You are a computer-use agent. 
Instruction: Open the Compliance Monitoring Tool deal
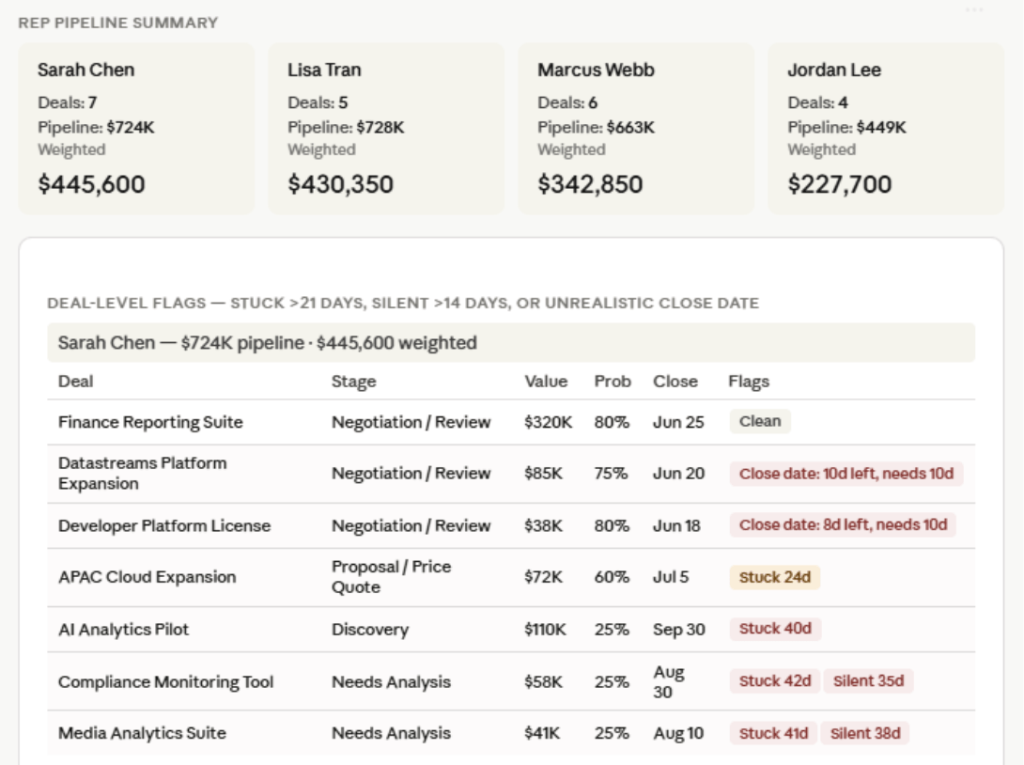coord(166,681)
